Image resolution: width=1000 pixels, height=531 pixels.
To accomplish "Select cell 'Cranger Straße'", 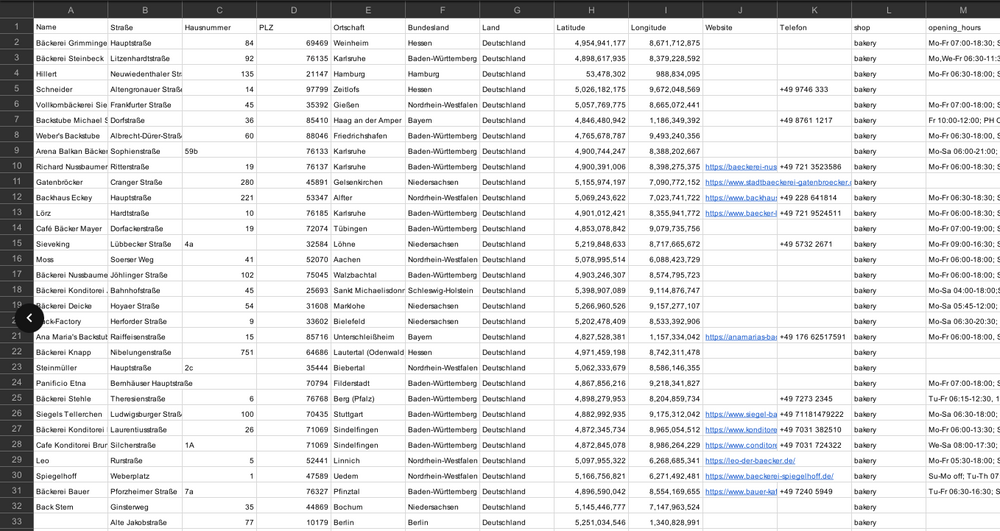I will (x=145, y=182).
